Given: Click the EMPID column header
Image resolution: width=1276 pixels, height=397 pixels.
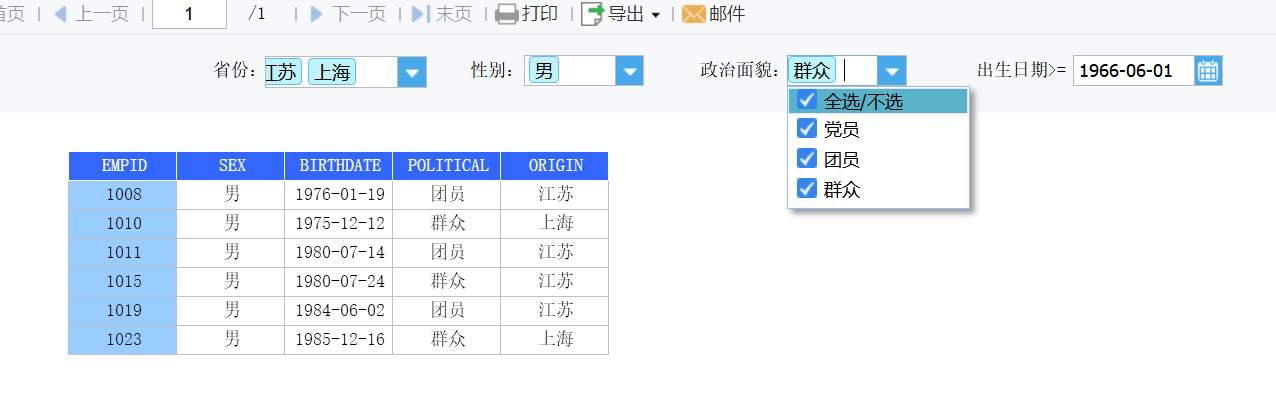Looking at the screenshot, I should pos(122,166).
